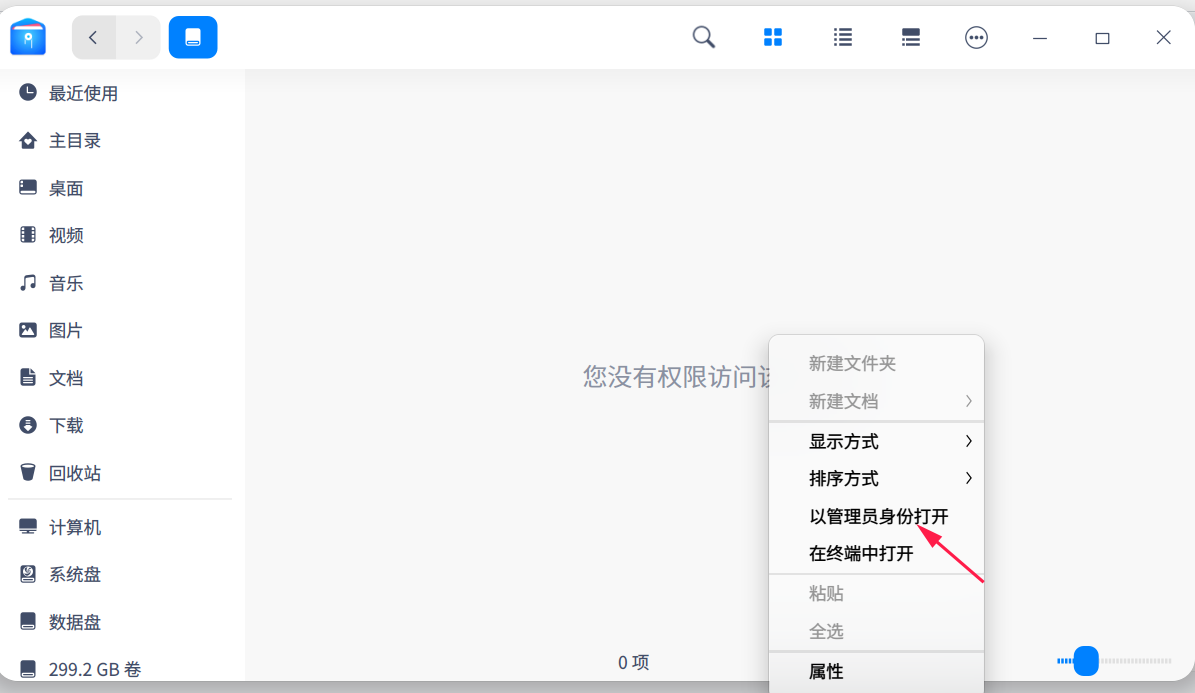Click the computer device icon in address bar

192,37
